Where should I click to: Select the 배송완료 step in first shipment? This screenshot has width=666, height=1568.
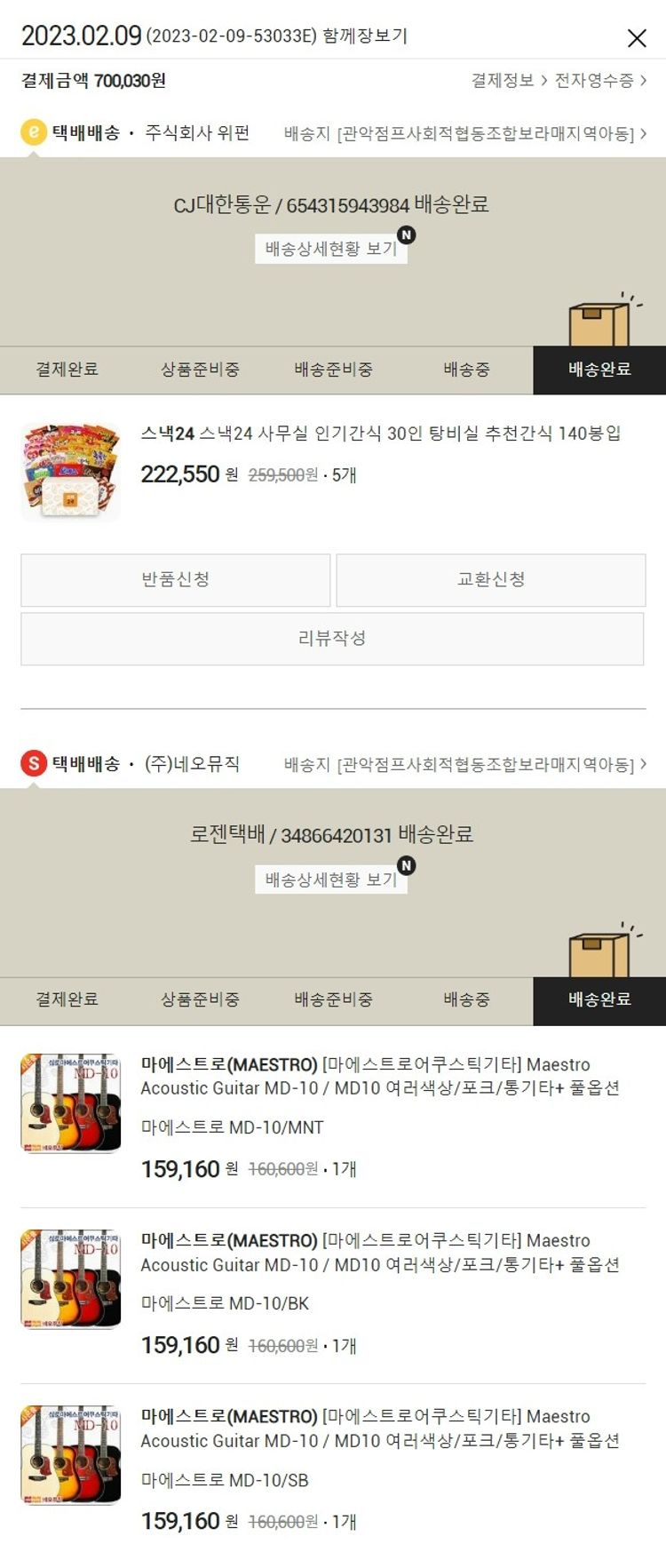point(599,370)
